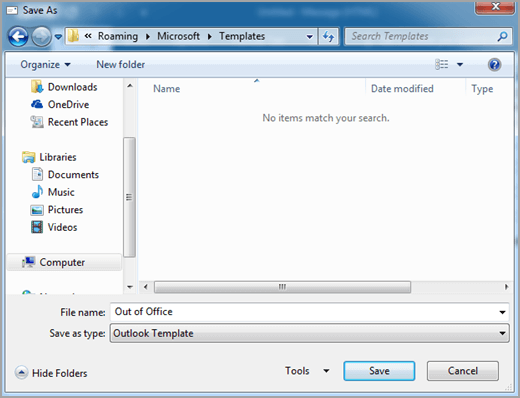Click the Libraries folder icon
Image resolution: width=520 pixels, height=398 pixels.
pos(29,157)
